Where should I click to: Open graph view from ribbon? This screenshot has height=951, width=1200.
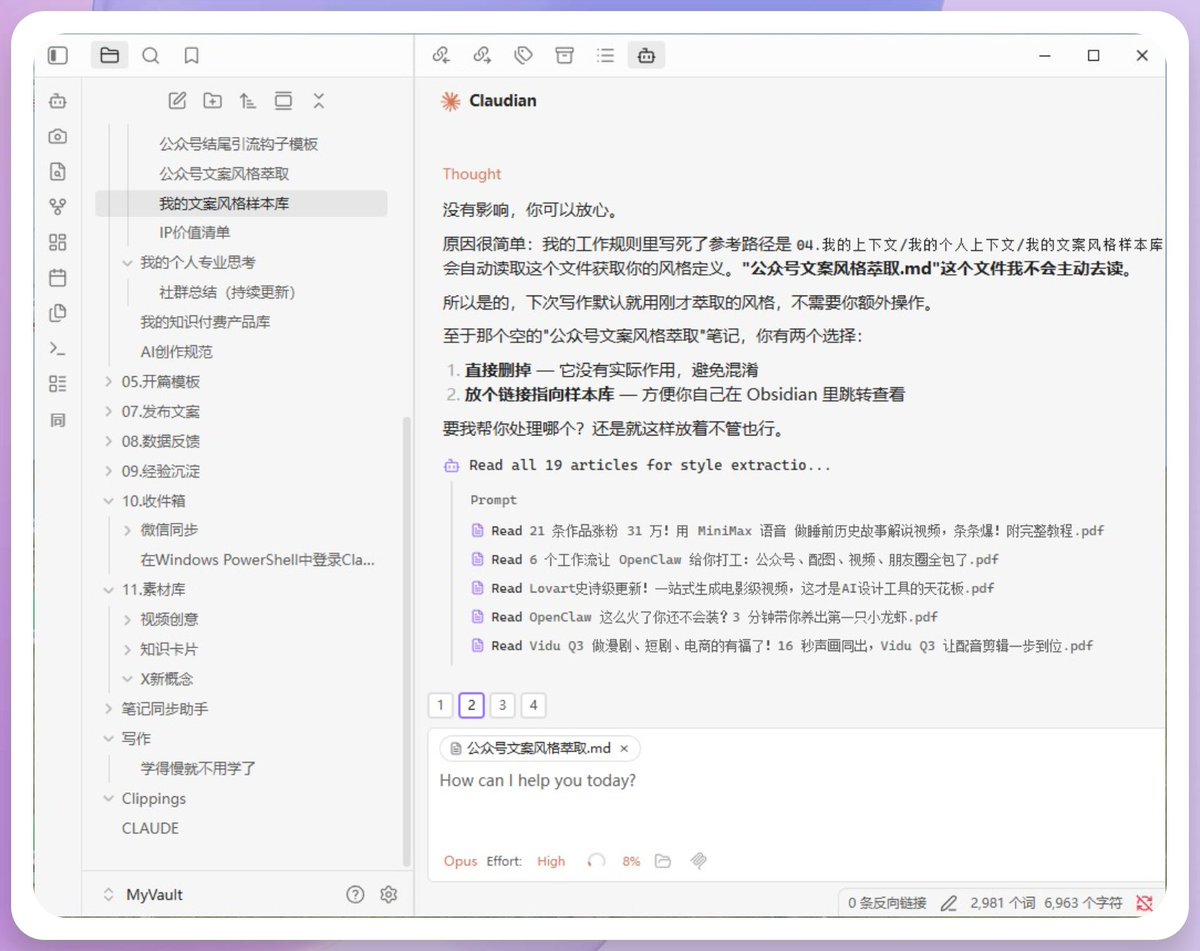[x=58, y=207]
